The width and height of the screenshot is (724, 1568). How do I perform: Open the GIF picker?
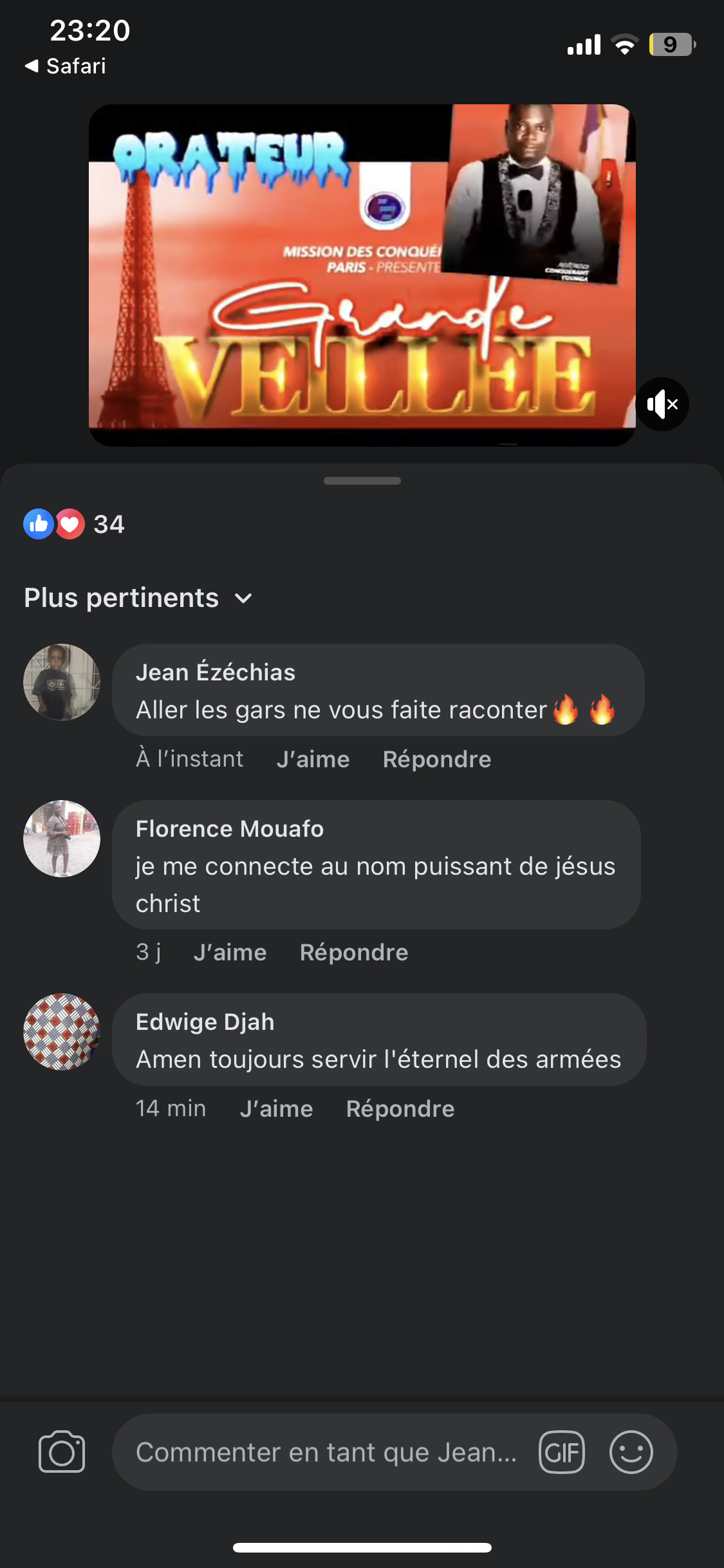(x=562, y=1452)
